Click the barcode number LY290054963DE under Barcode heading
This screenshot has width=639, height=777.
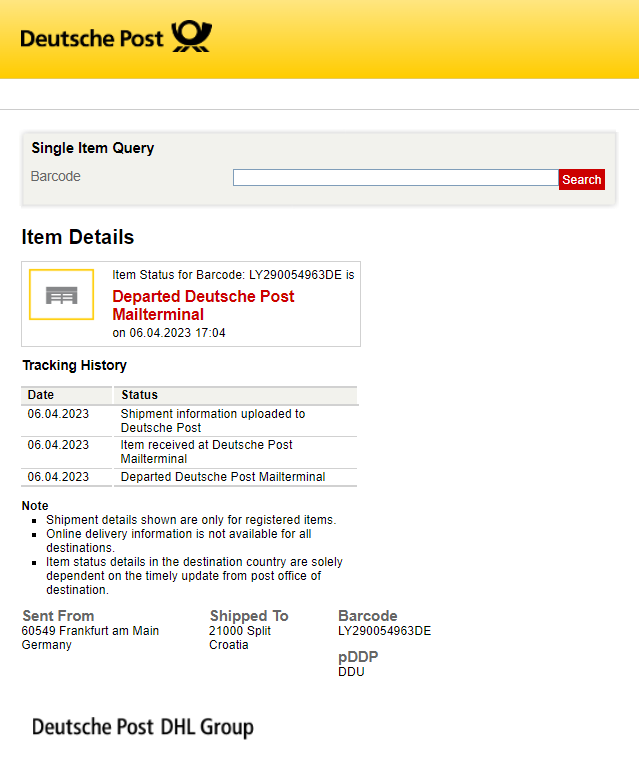click(384, 631)
